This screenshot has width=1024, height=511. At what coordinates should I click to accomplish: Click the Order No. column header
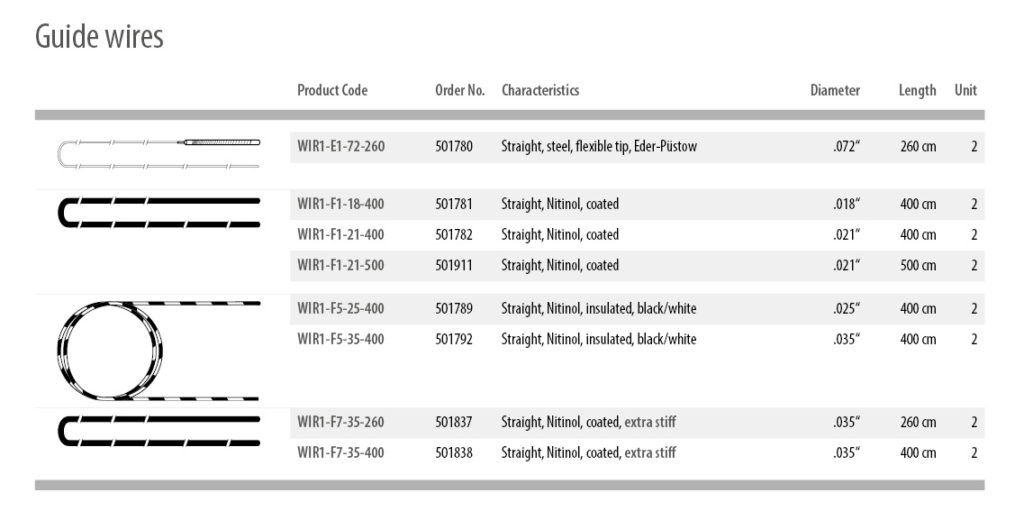click(460, 90)
